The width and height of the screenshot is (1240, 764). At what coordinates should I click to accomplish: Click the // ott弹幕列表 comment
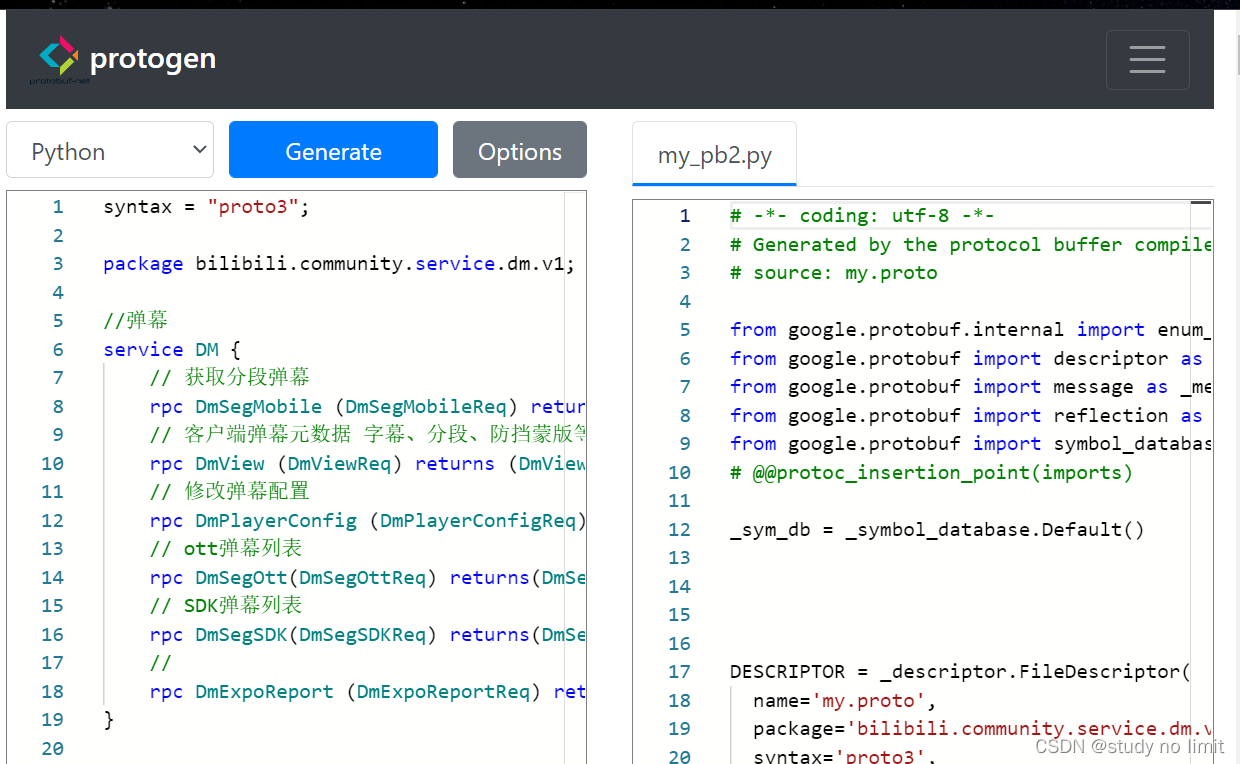click(x=226, y=549)
